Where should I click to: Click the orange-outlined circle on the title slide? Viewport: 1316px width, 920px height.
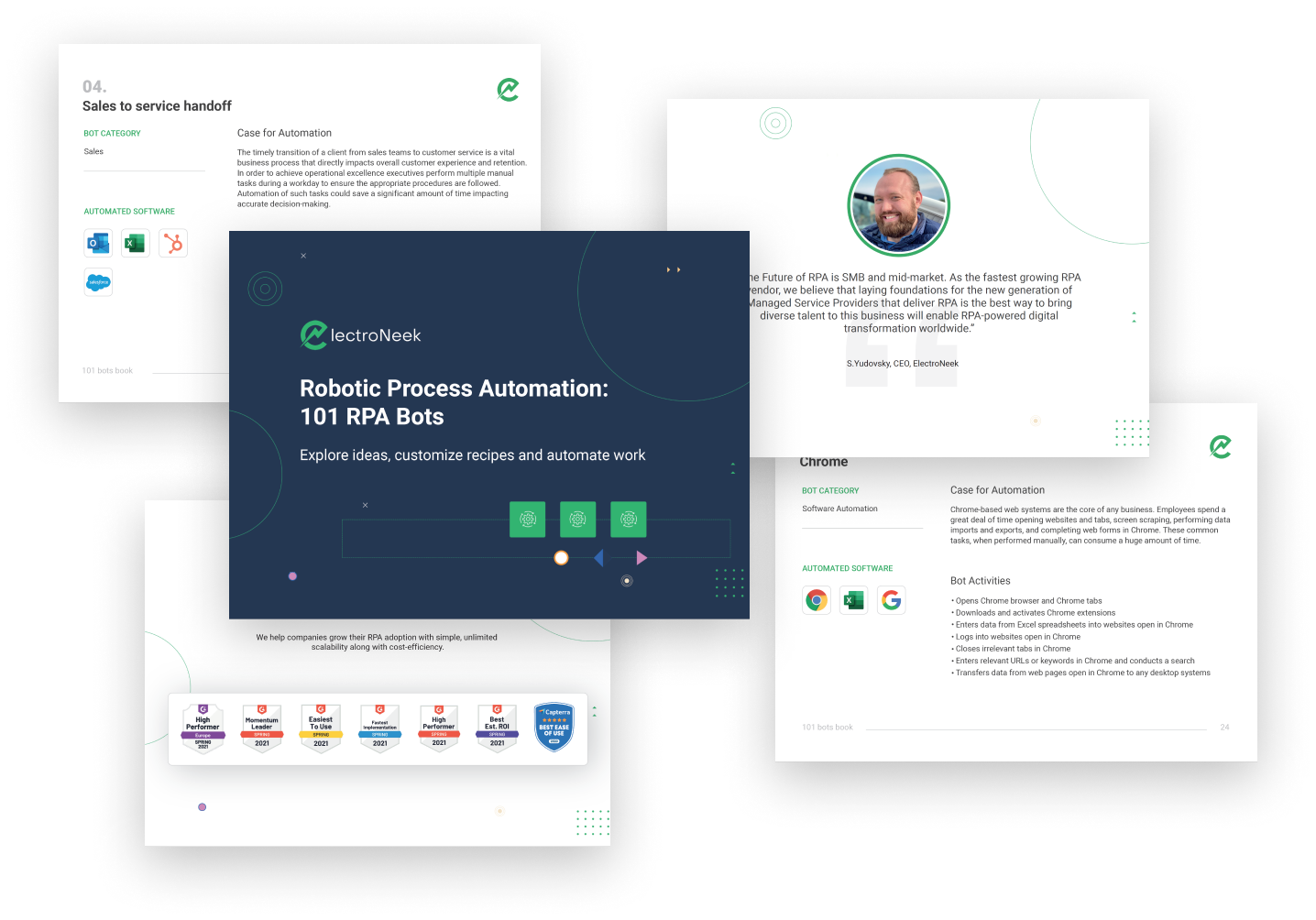coord(562,557)
